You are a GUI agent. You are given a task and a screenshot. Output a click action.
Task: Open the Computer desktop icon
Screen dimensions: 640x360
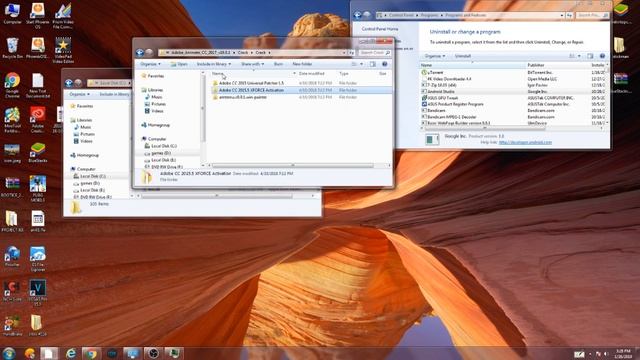[12, 13]
